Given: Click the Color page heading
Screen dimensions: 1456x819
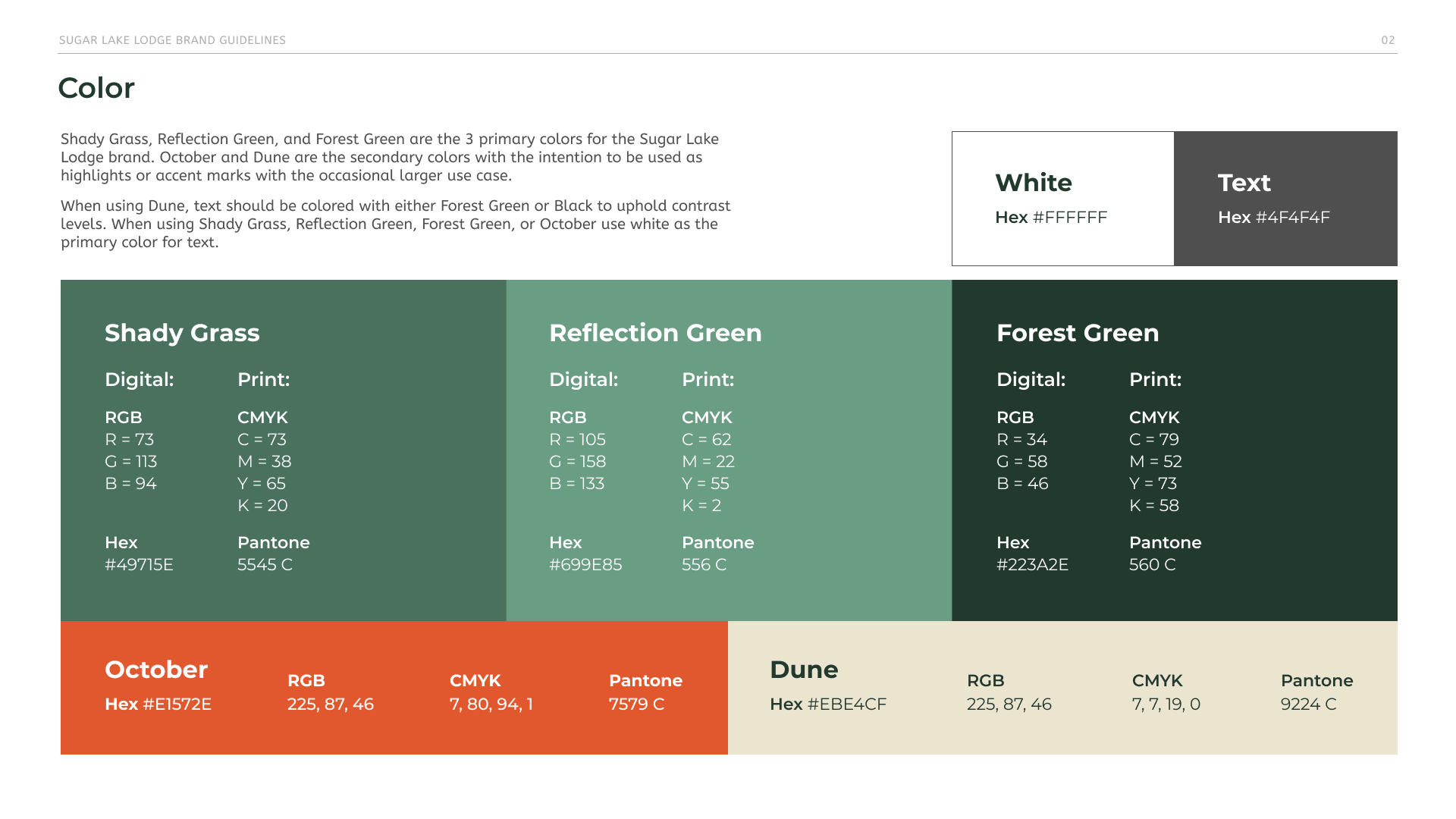Looking at the screenshot, I should tap(96, 88).
